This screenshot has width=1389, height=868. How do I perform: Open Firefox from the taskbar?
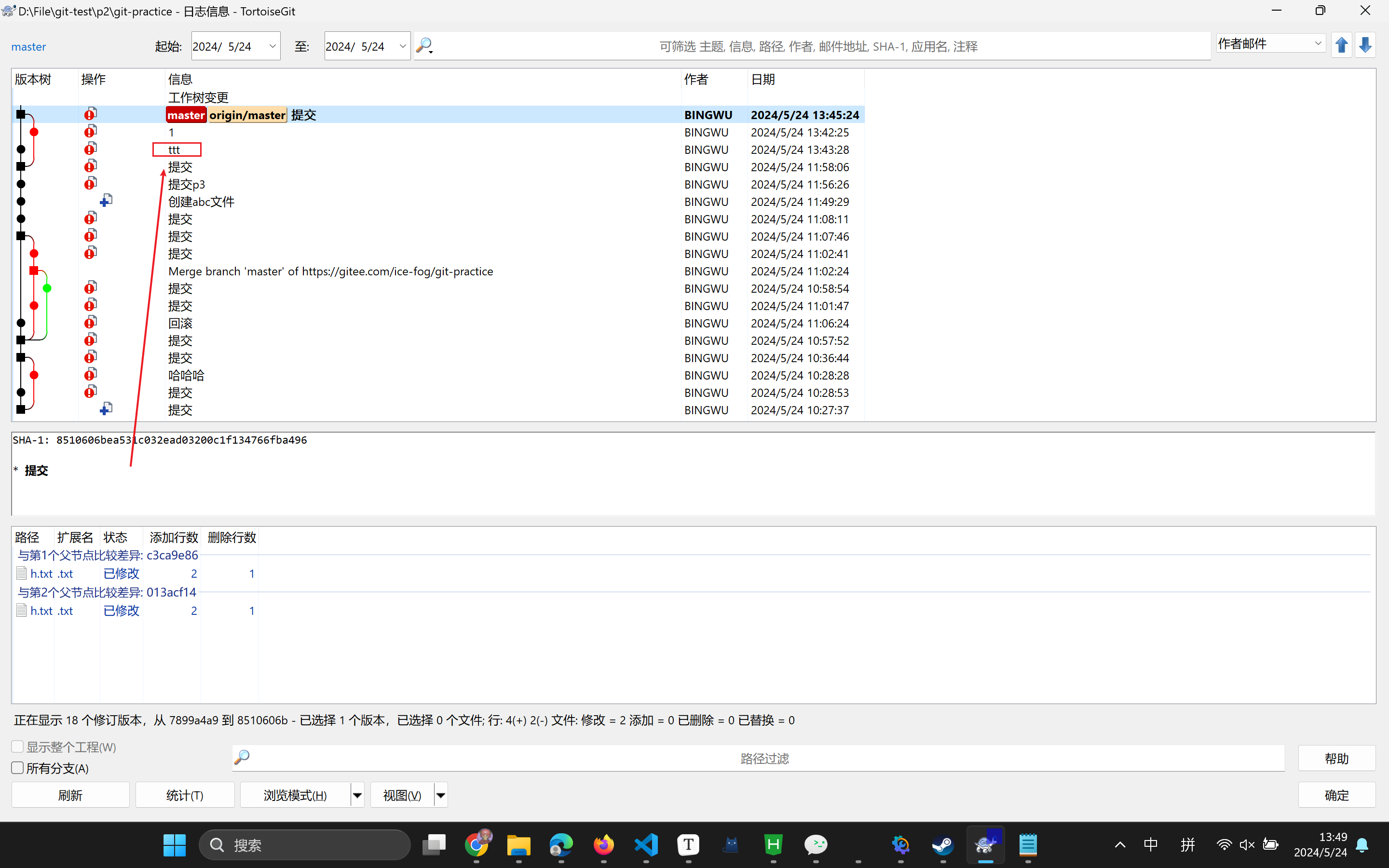[603, 844]
